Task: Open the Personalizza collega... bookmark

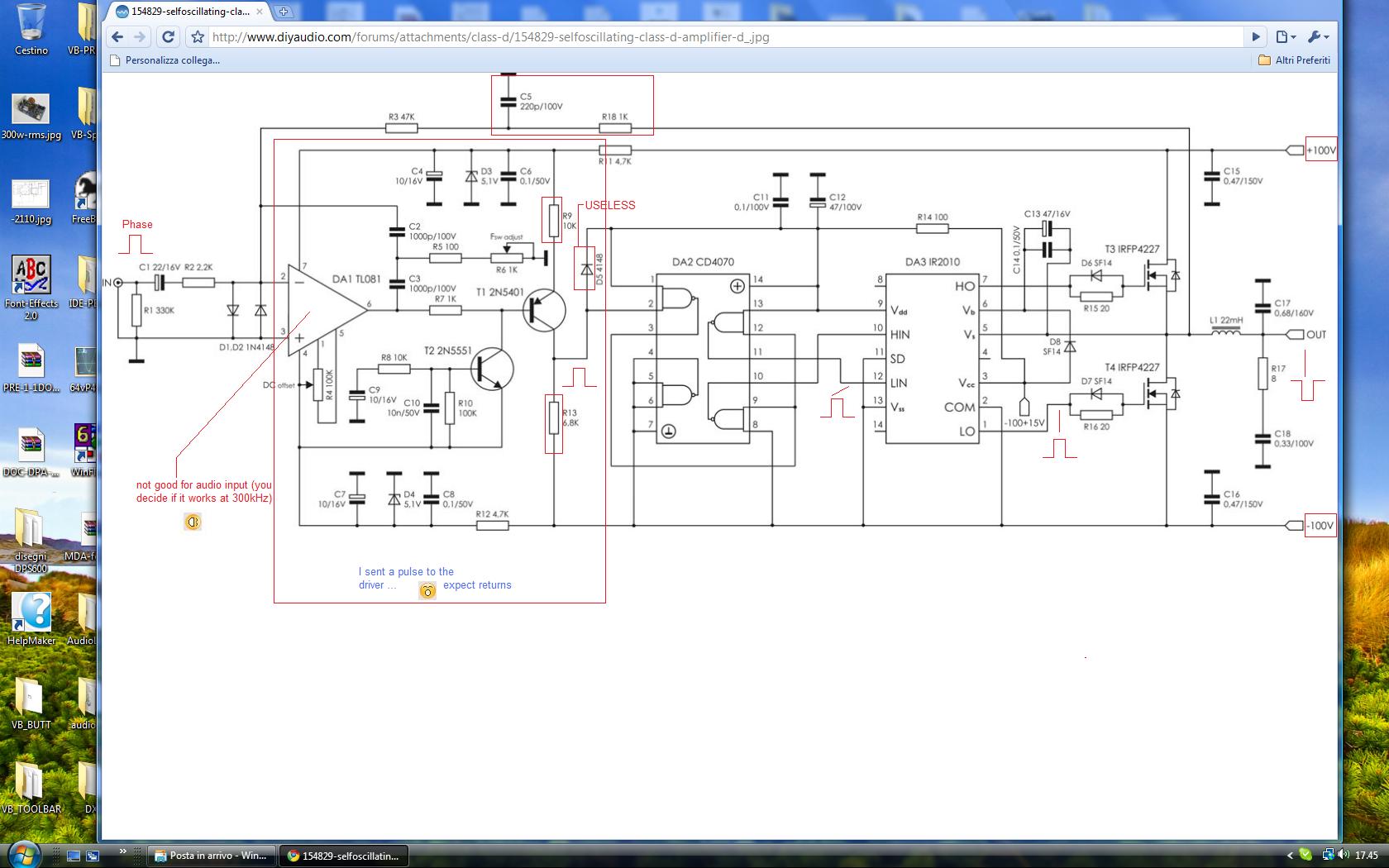Action: pos(165,60)
